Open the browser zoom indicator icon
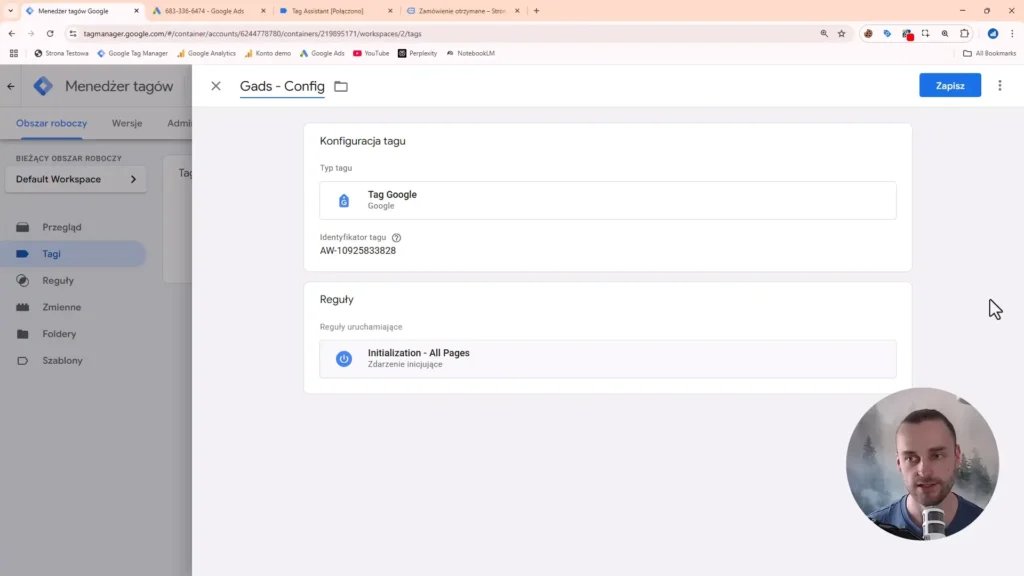 coord(824,33)
